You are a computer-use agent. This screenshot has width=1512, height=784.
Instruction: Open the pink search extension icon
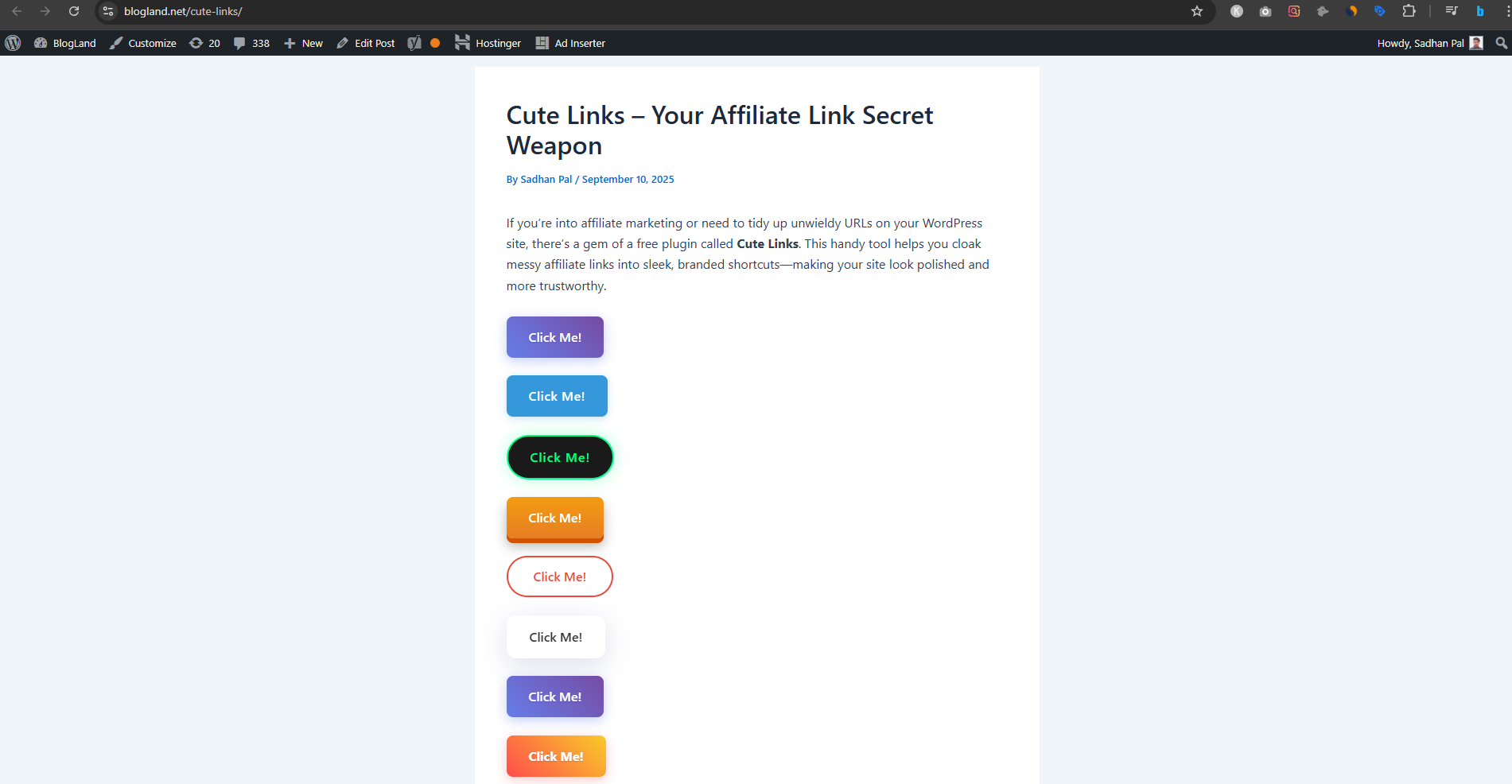click(x=1294, y=11)
